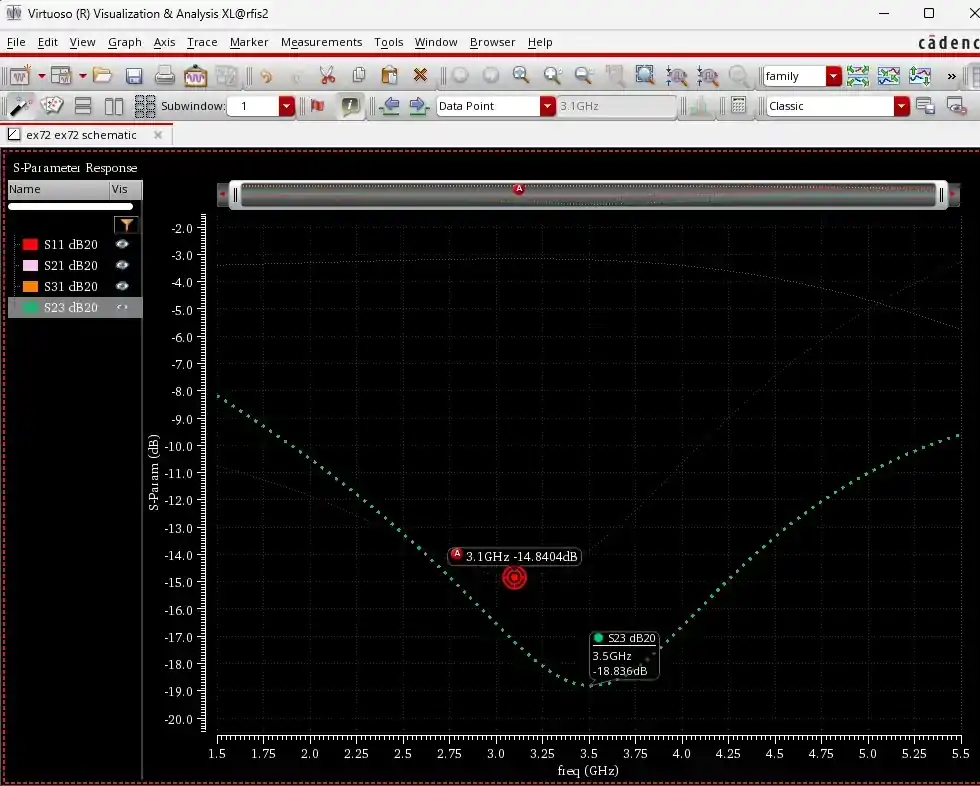
Task: Select the magic wand tool icon
Action: [x=21, y=106]
